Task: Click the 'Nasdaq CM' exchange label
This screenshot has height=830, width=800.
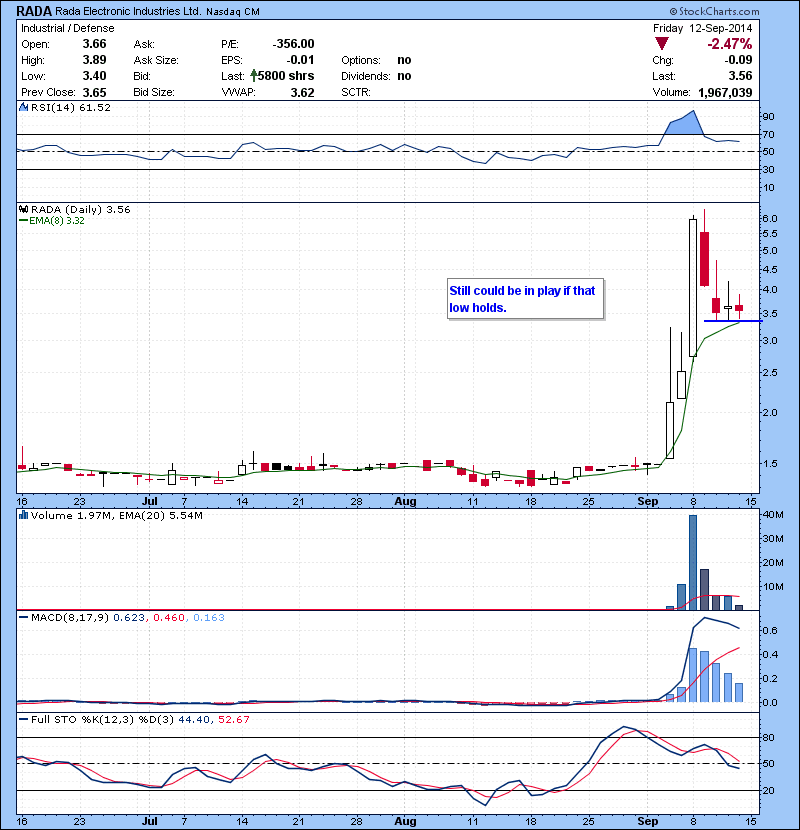Action: 233,12
